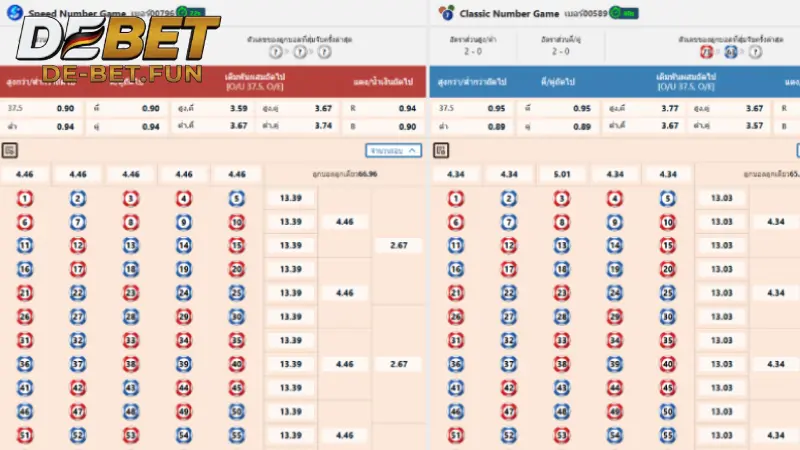The image size is (800, 450).
Task: Bet over 37.5 at 0.95 in Classic game
Action: click(472, 108)
